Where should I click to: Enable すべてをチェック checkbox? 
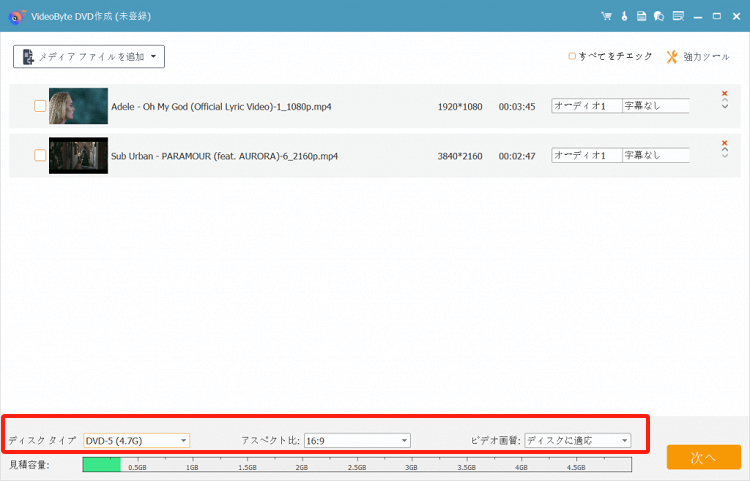tap(572, 57)
